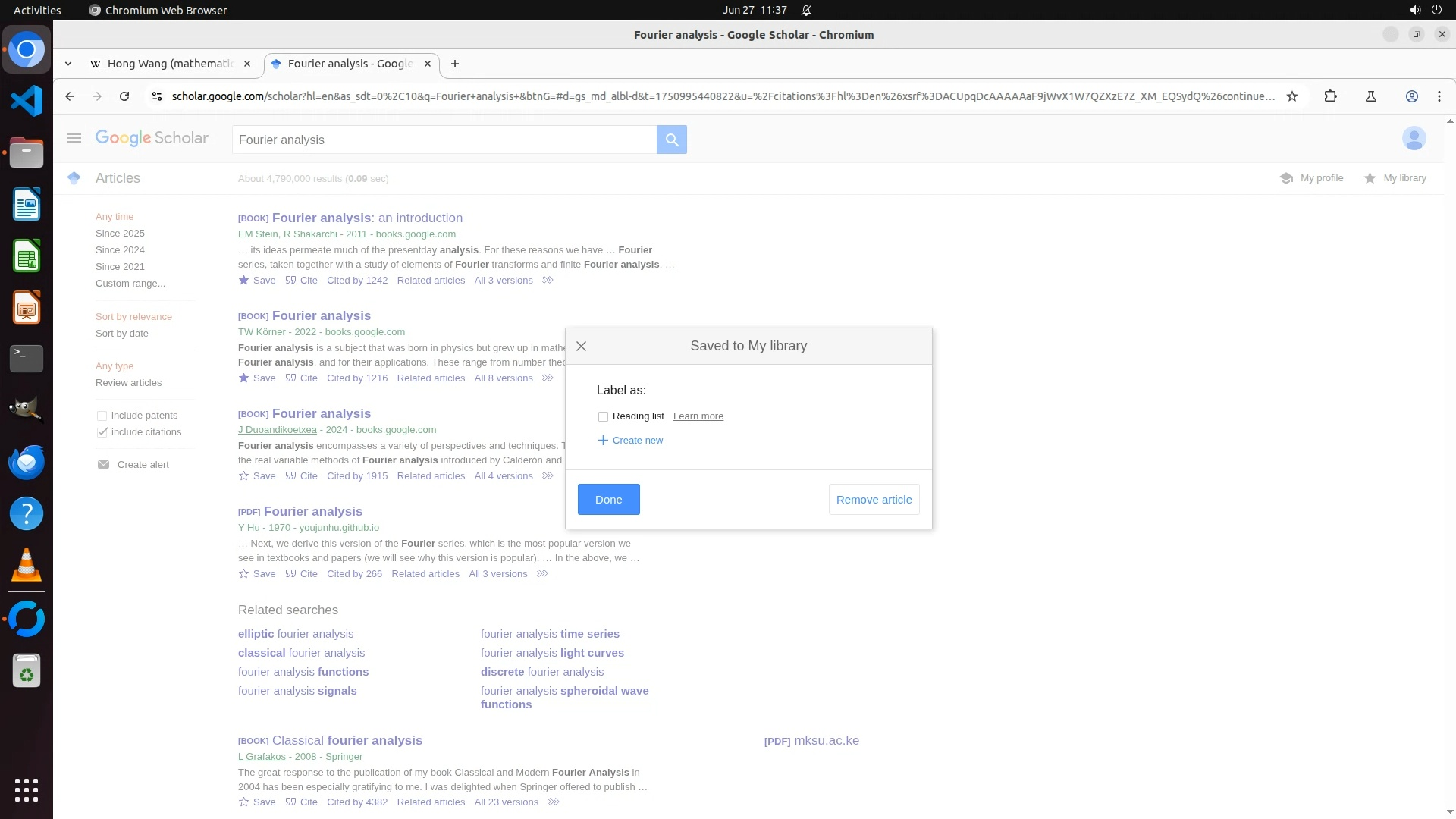
Task: Open the tab search dropdown arrow
Action: click(68, 64)
